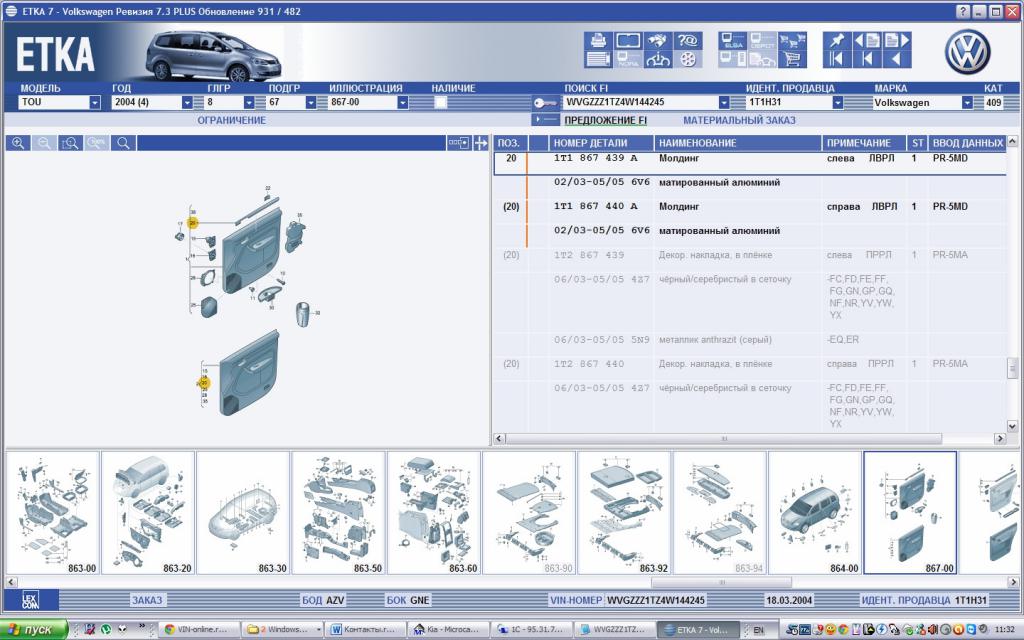
Task: Click the ОГРАНИЧЕНИЕ tab
Action: point(232,120)
